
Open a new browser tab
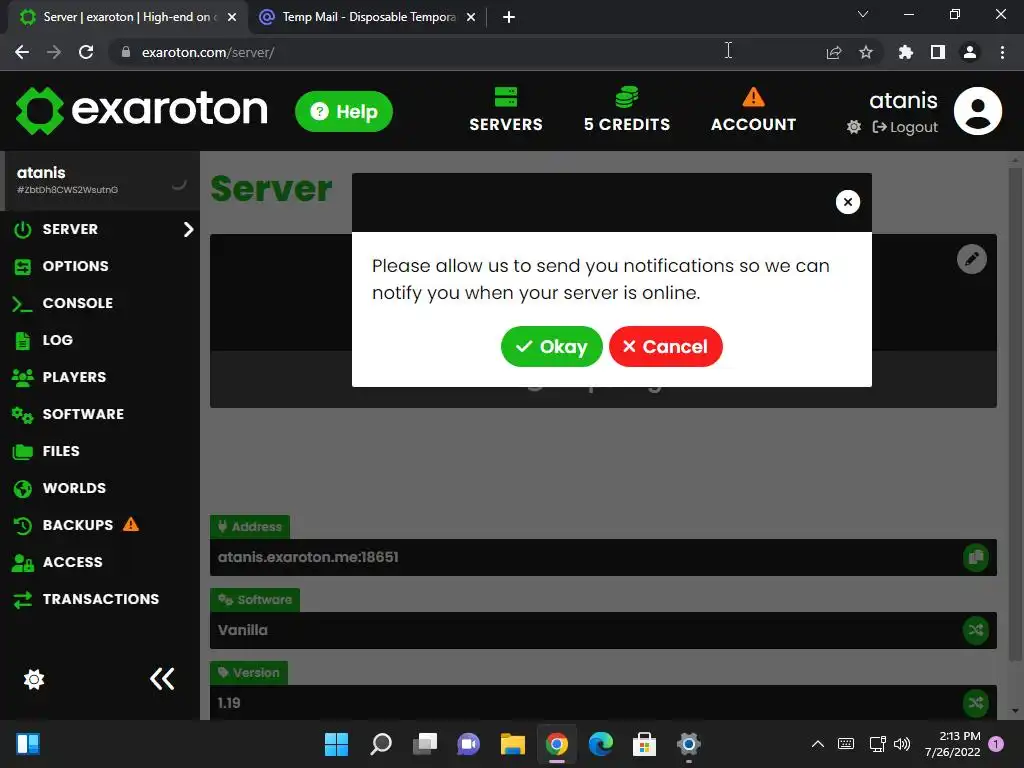[x=509, y=17]
